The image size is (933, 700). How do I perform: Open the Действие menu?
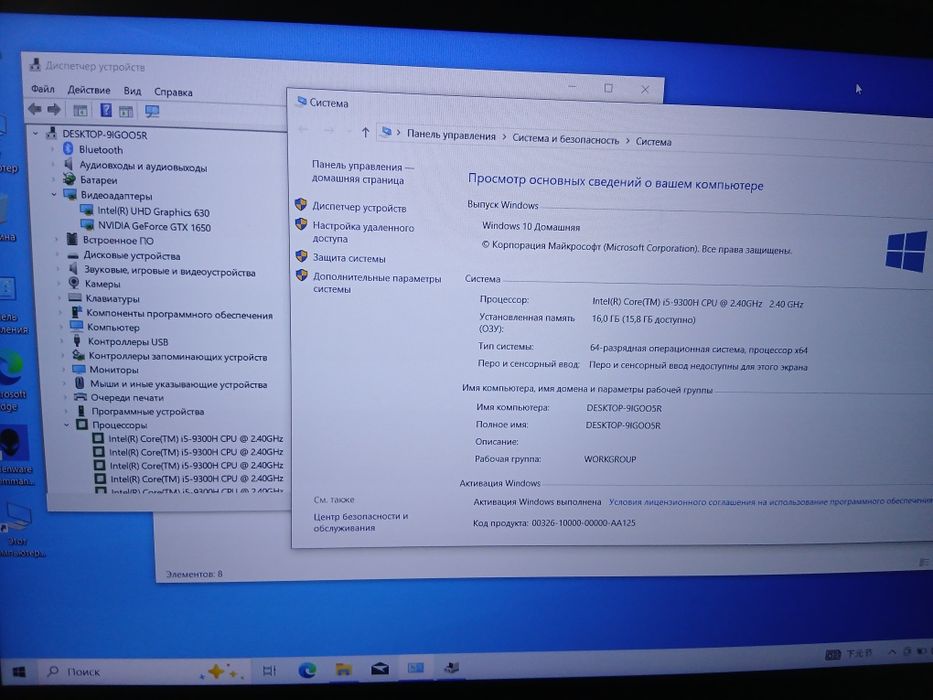(89, 90)
